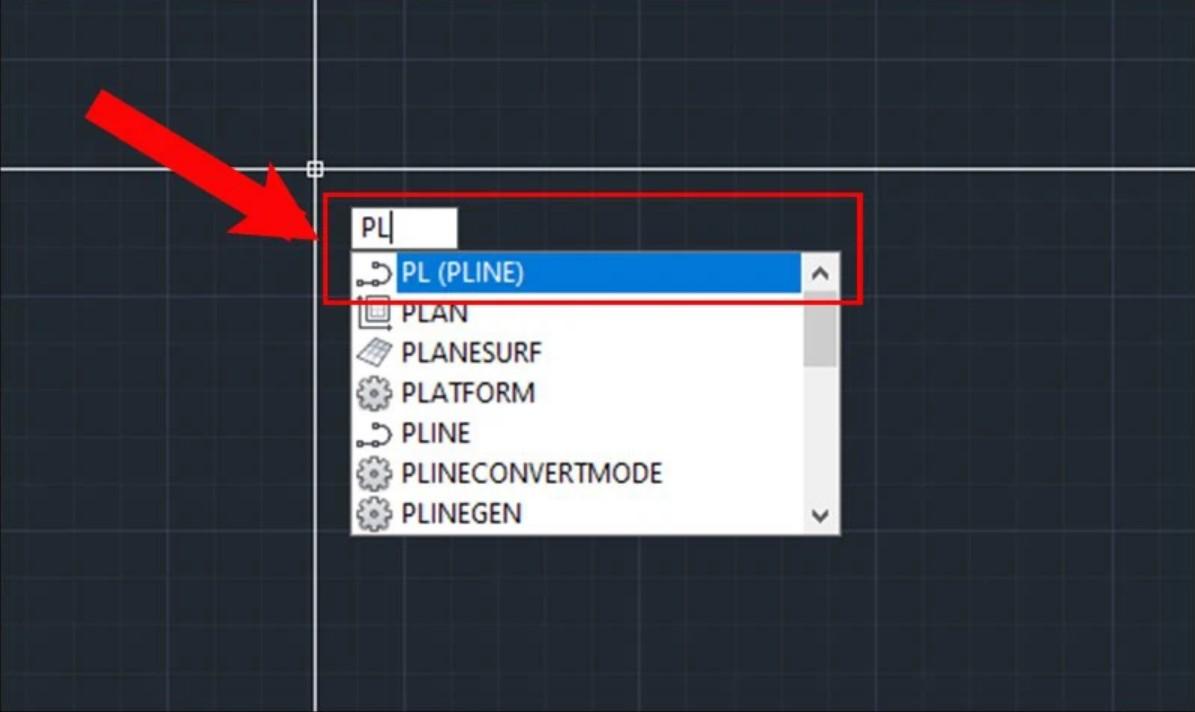This screenshot has height=712, width=1195.
Task: Click the polyline icon beside PL (PLINE)
Action: pyautogui.click(x=373, y=274)
